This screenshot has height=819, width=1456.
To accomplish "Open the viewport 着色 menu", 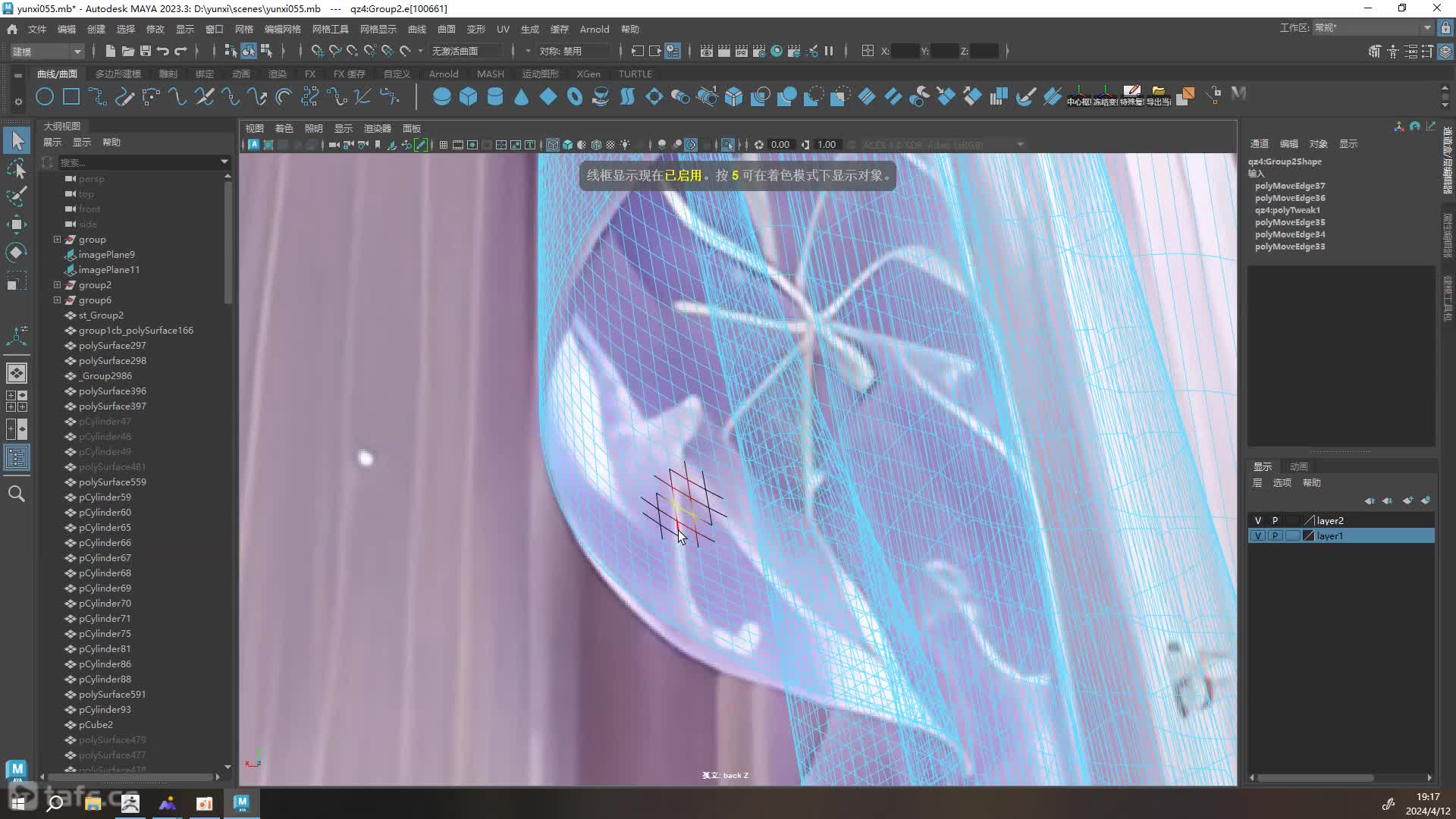I will [284, 128].
